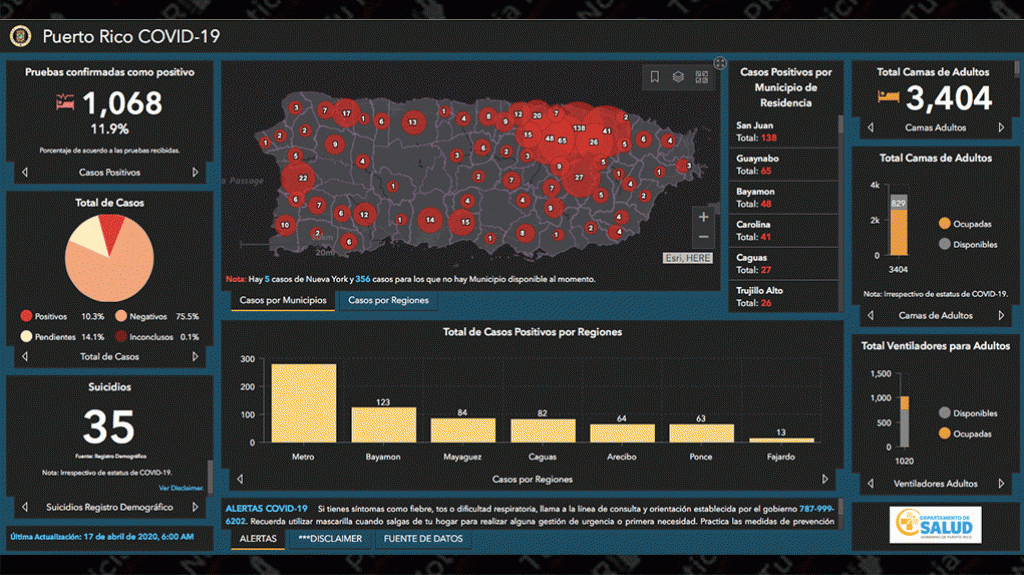Viewport: 1024px width, 575px height.
Task: Zoom in on the map with plus
Action: (704, 217)
